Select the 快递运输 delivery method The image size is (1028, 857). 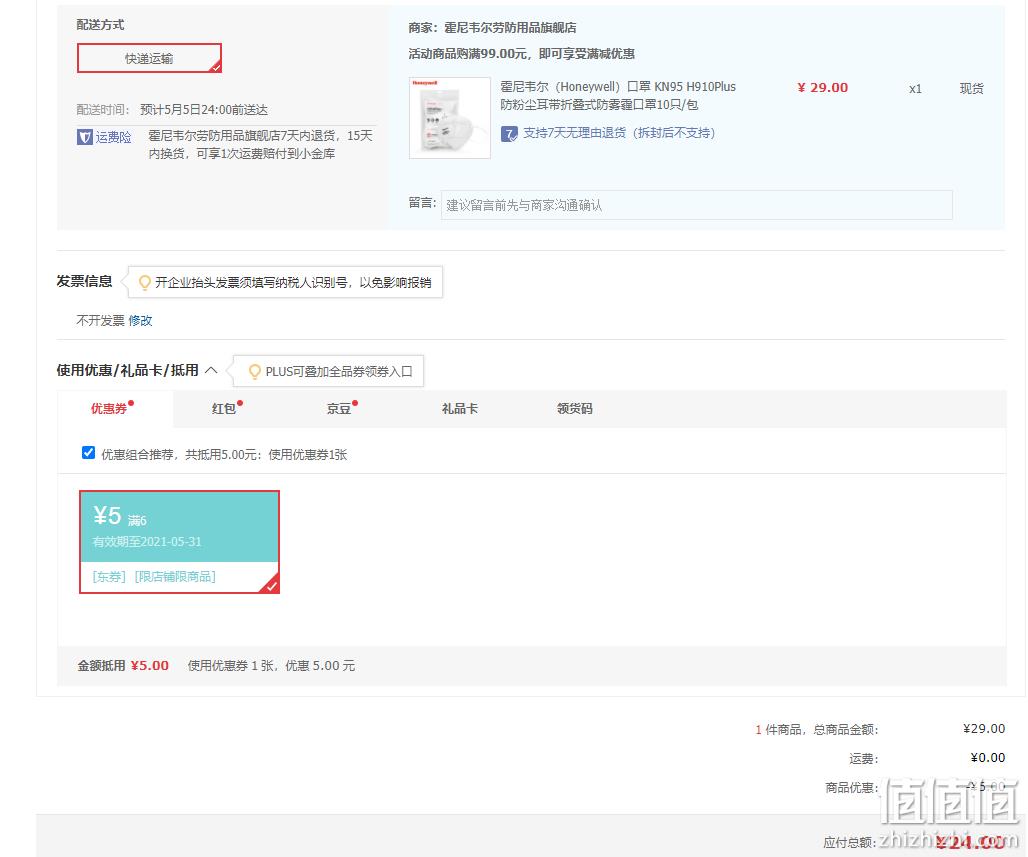pyautogui.click(x=149, y=58)
